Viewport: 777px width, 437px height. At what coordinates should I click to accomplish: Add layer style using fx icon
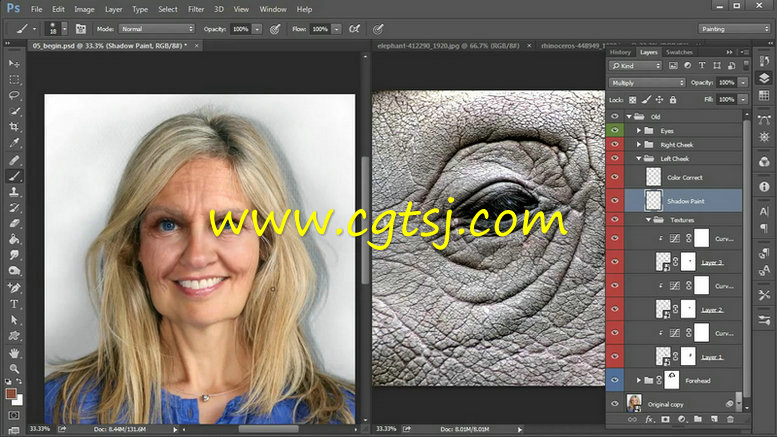click(x=649, y=419)
